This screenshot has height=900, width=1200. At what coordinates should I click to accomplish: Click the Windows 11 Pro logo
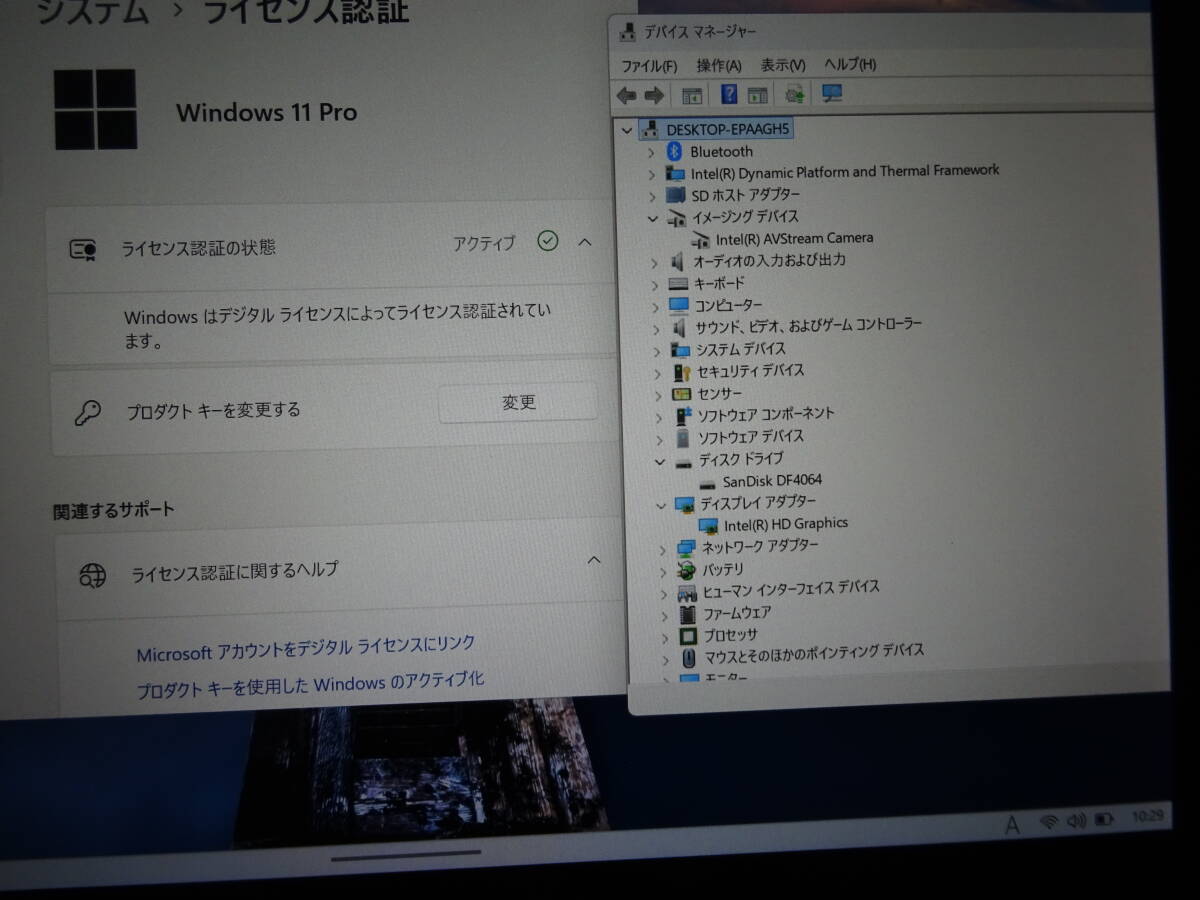click(95, 109)
